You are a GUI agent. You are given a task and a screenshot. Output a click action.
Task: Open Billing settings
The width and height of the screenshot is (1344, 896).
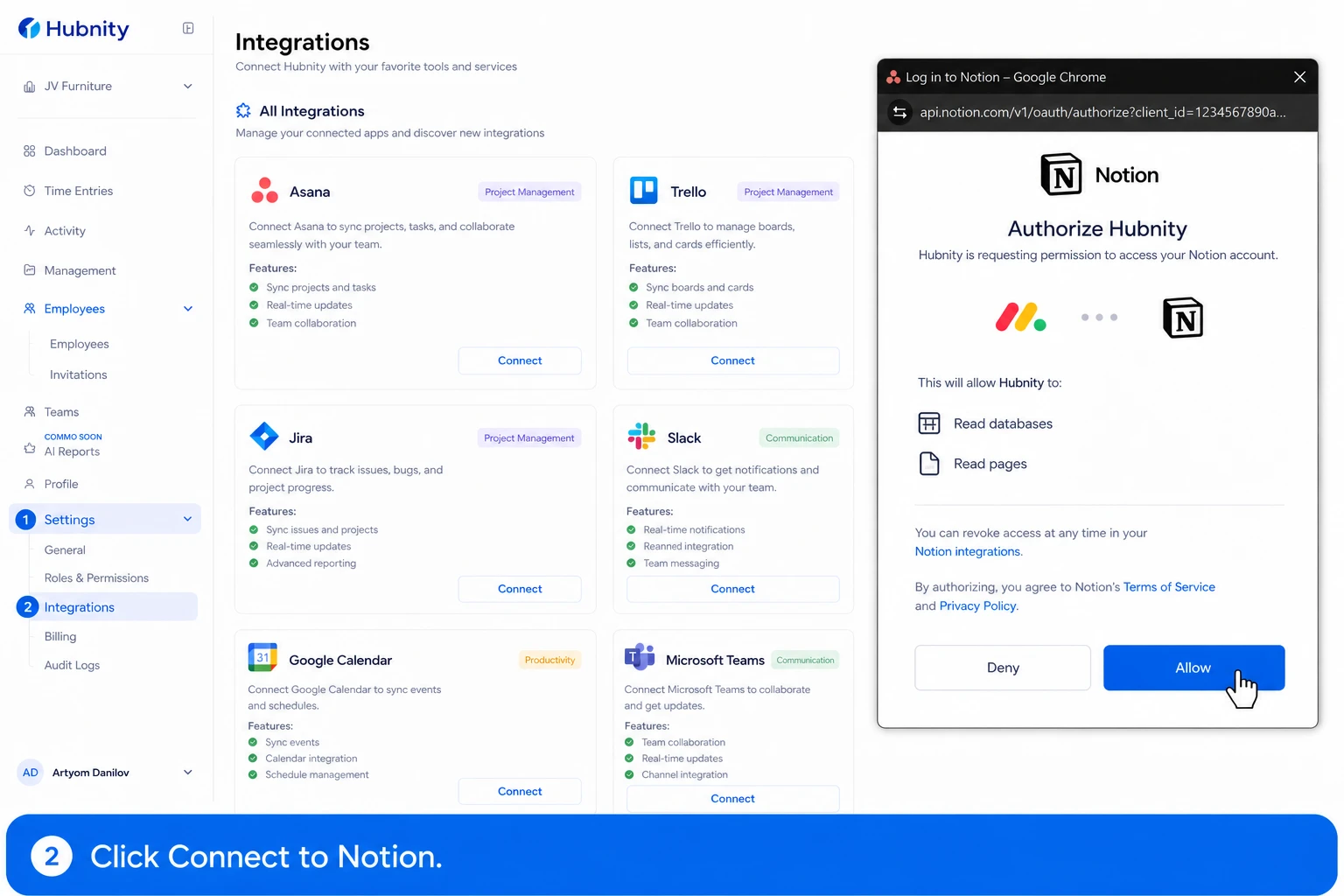60,637
